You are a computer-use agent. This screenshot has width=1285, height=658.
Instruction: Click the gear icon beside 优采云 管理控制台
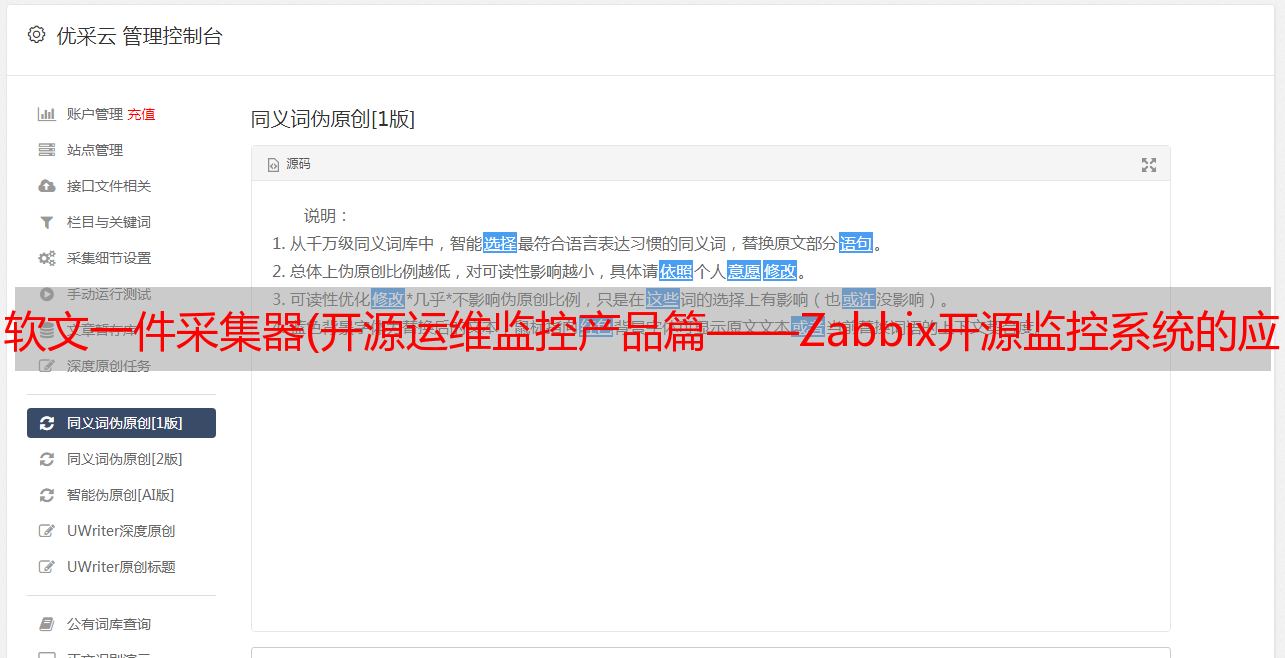[37, 35]
